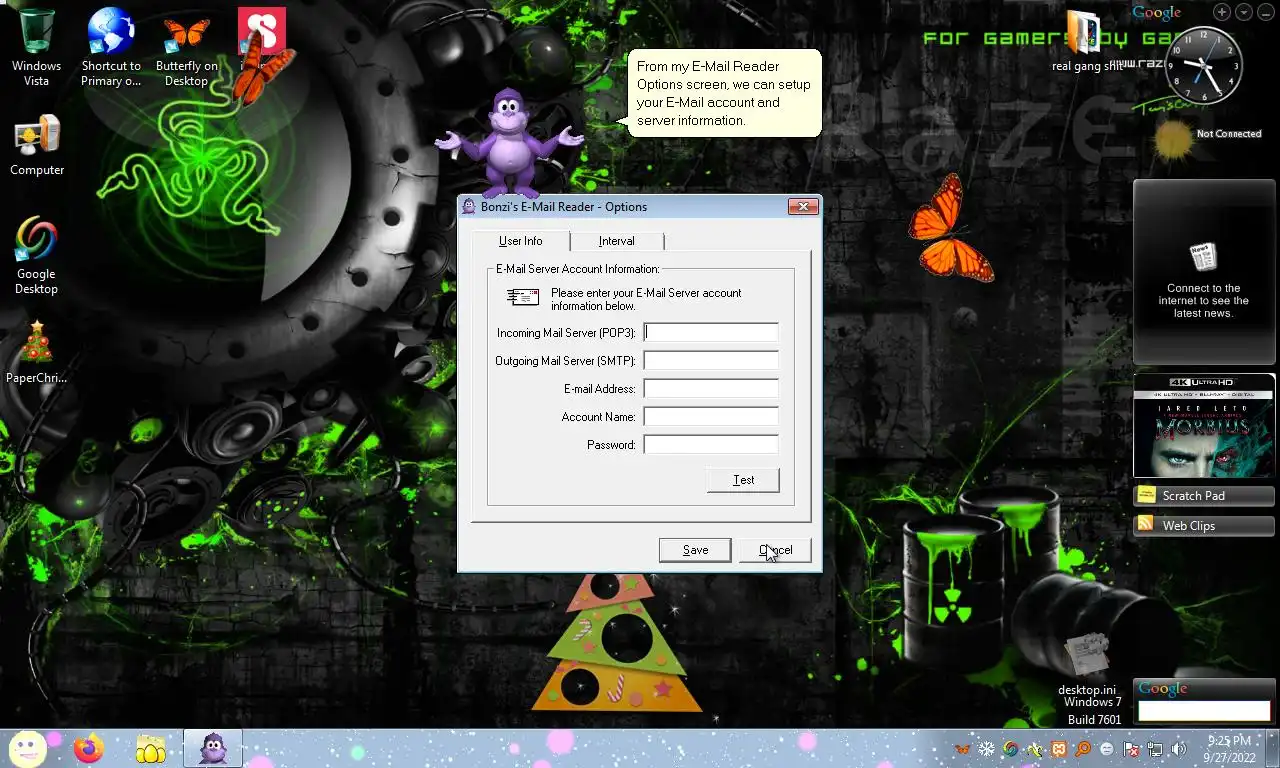Select the User Info tab

click(x=520, y=241)
